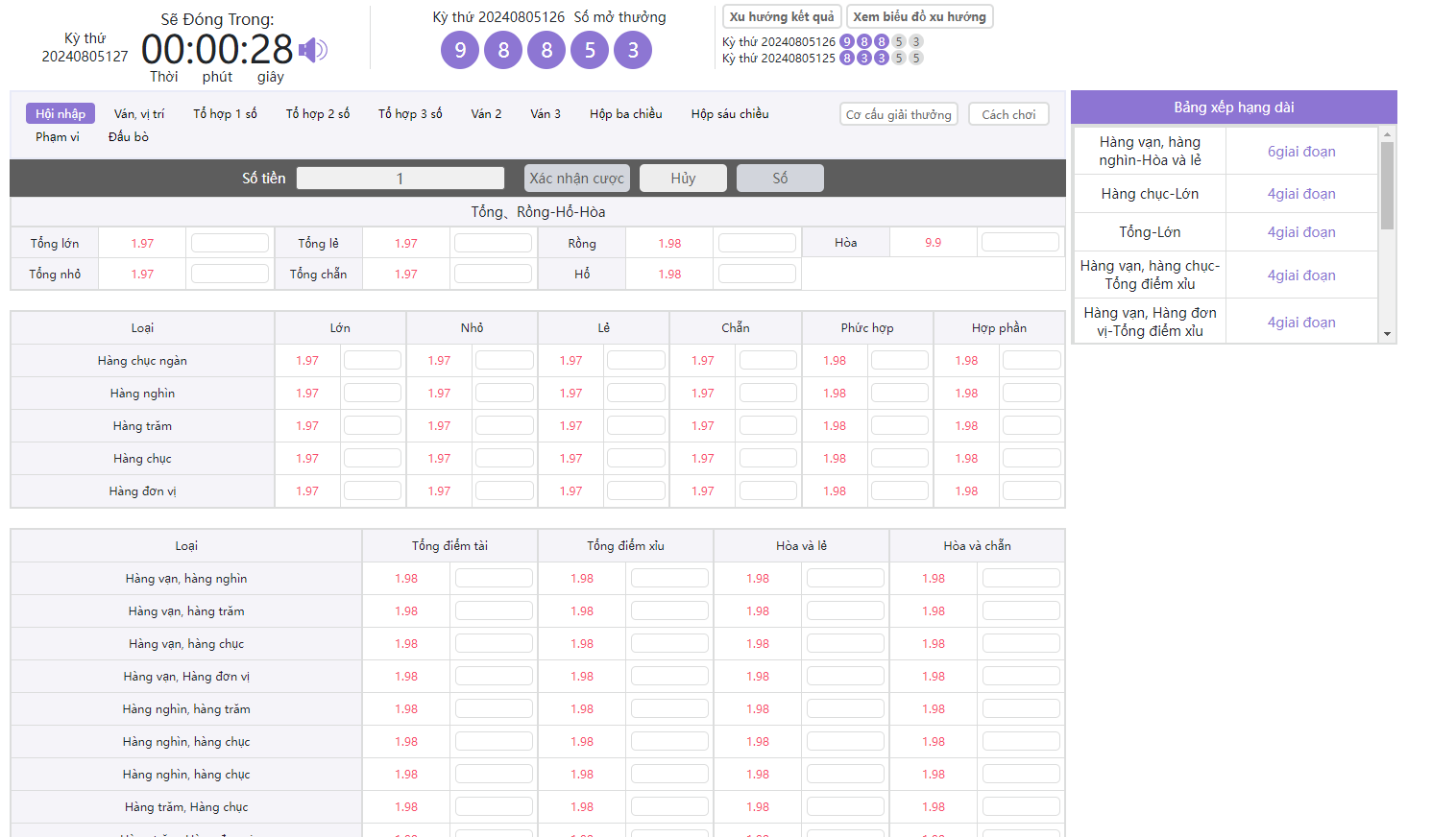Switch to Hộp ba chiều tab
Viewport: 1456px width, 837px height.
click(x=626, y=113)
